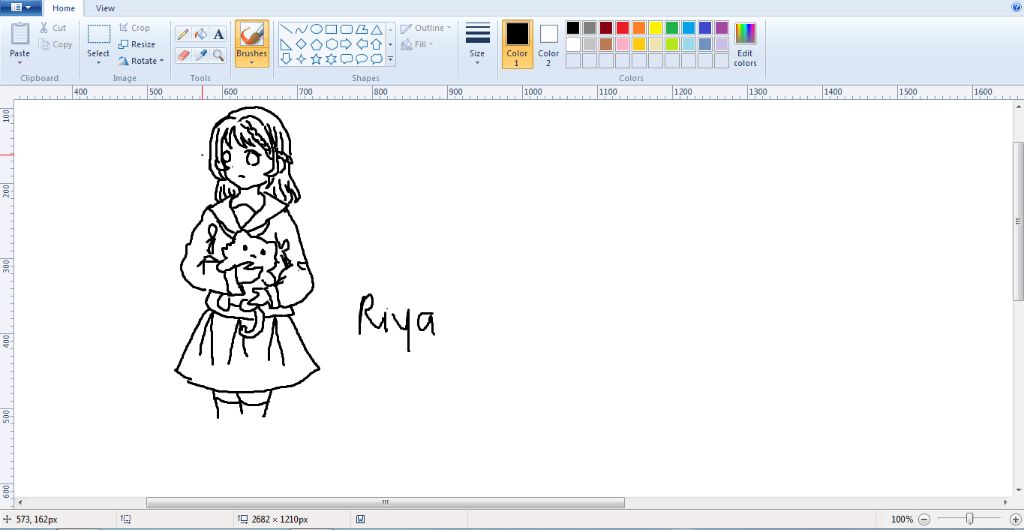Select the Magnifier tool
The height and width of the screenshot is (530, 1024).
coord(219,55)
